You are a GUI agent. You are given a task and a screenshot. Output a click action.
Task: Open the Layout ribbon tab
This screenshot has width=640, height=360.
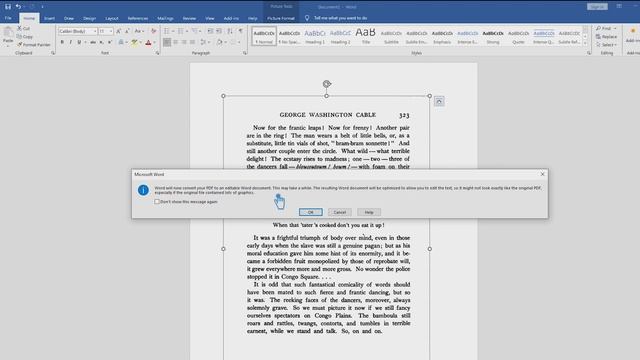[111, 18]
